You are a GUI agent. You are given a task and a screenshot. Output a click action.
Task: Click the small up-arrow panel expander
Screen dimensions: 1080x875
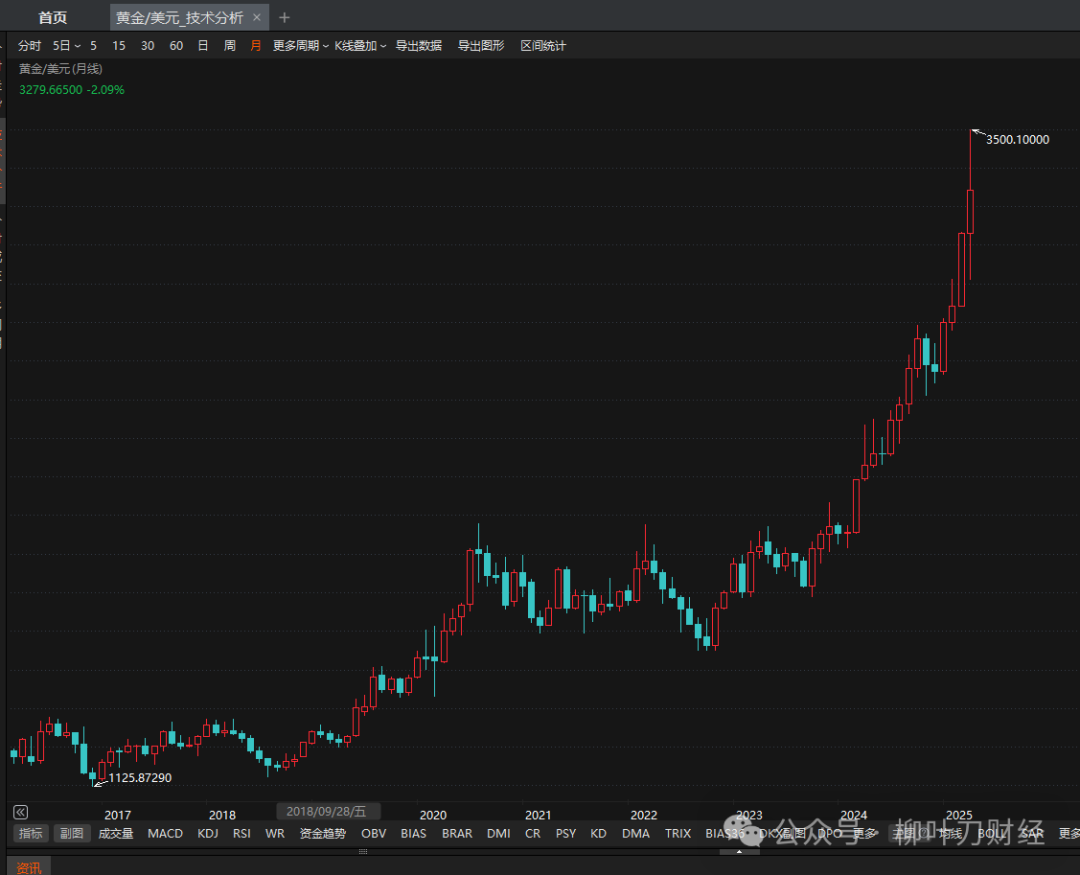[739, 852]
